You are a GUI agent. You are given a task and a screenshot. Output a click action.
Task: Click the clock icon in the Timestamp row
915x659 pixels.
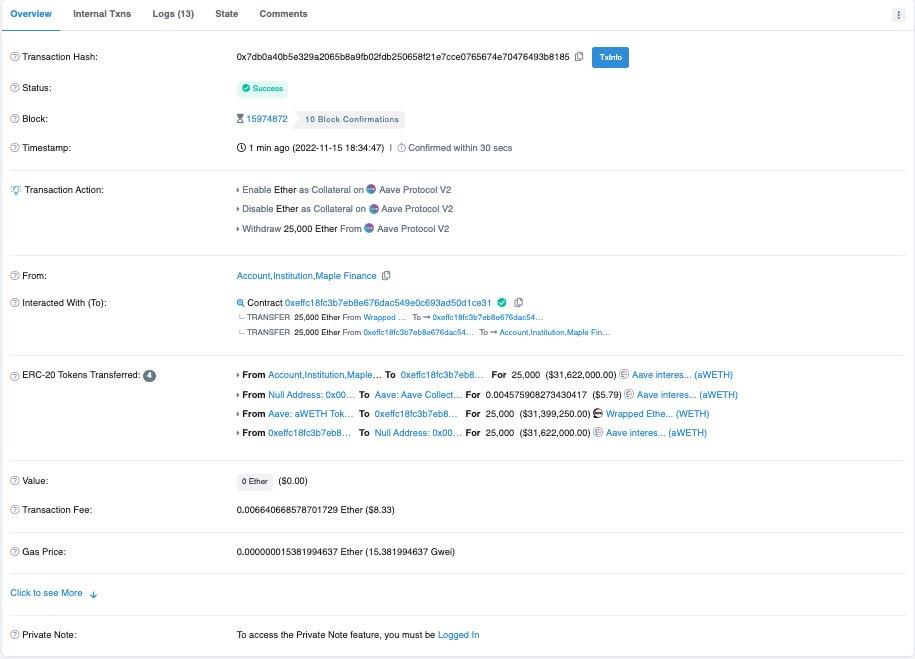pyautogui.click(x=241, y=148)
